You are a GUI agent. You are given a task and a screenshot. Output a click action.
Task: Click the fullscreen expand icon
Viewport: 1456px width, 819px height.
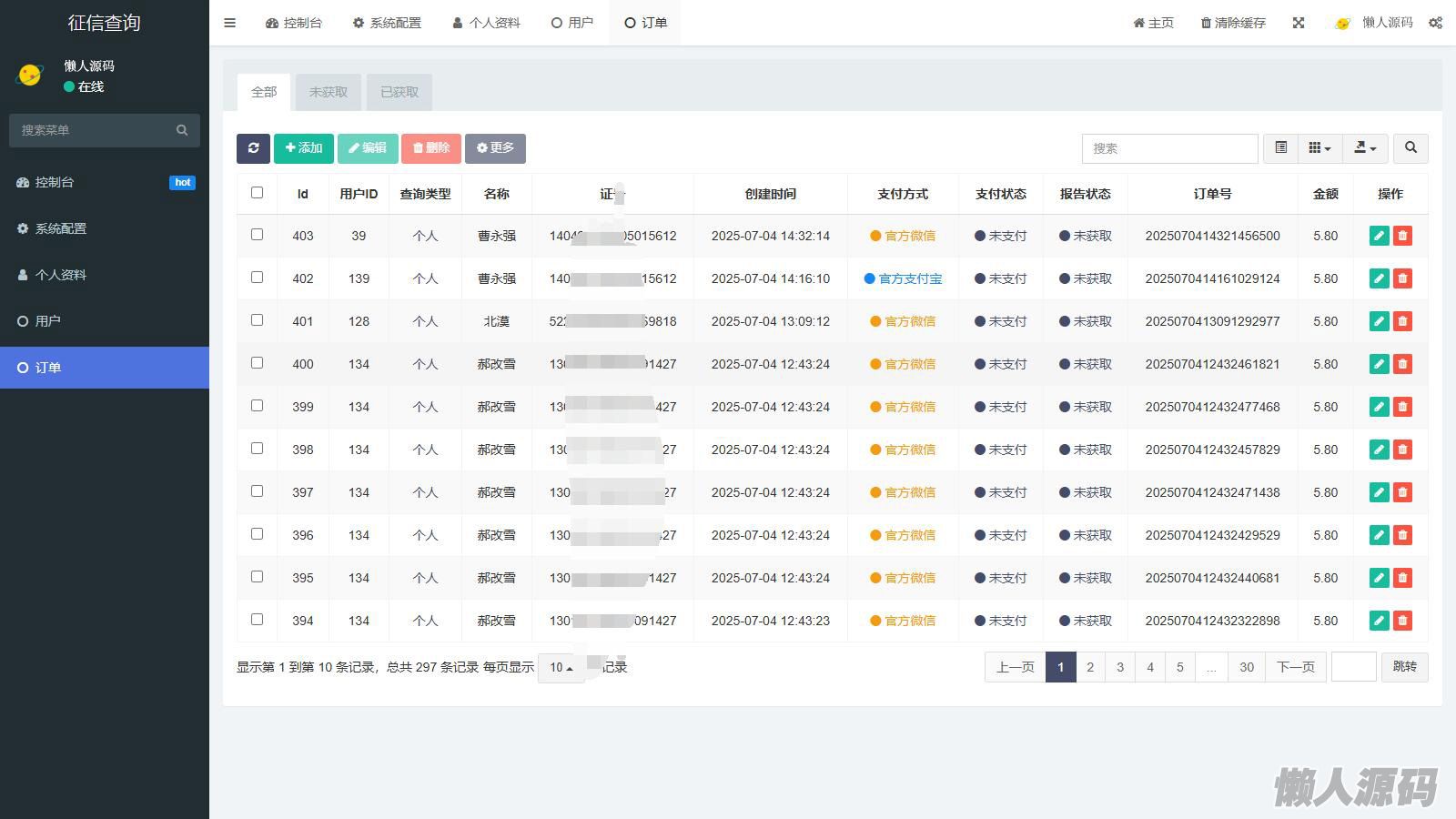coord(1299,23)
